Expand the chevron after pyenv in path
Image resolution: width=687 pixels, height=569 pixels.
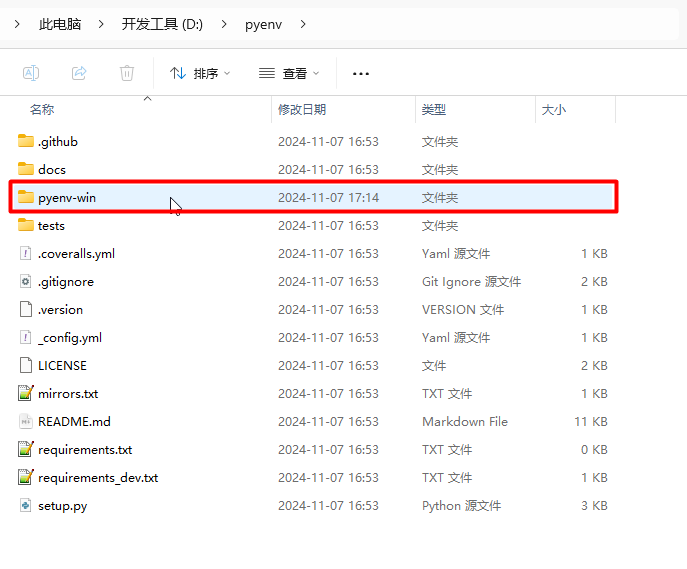(x=303, y=24)
